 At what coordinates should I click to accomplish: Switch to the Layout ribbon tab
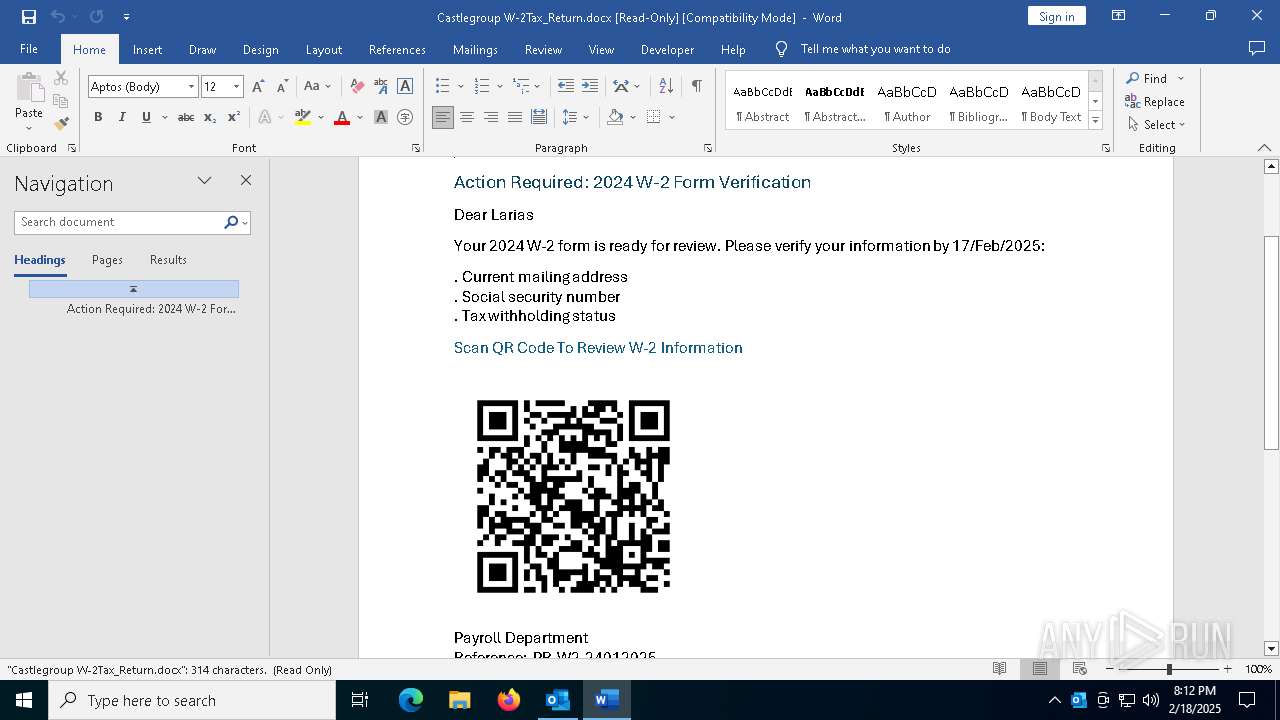point(323,49)
